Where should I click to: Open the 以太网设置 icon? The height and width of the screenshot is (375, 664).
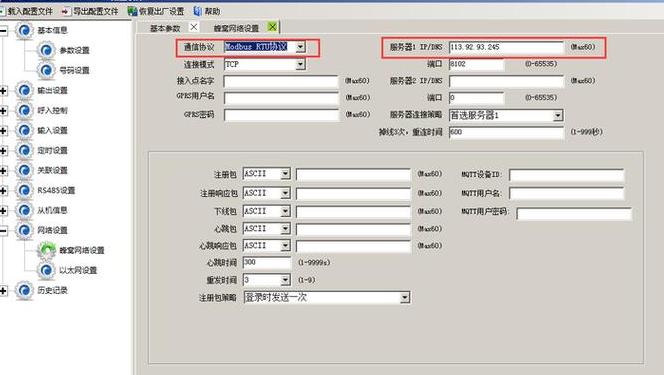point(46,270)
